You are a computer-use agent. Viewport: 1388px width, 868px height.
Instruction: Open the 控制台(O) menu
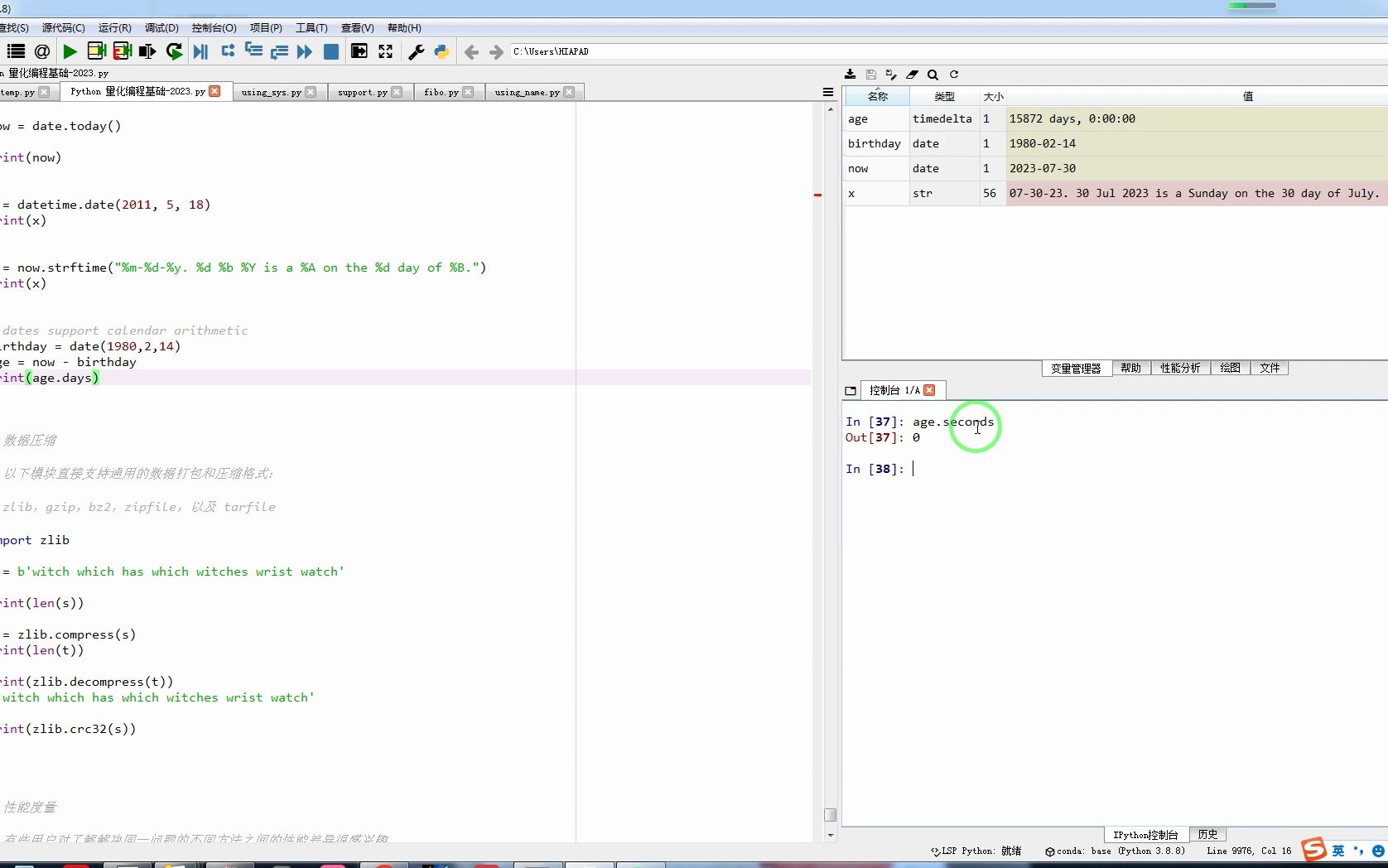point(214,28)
